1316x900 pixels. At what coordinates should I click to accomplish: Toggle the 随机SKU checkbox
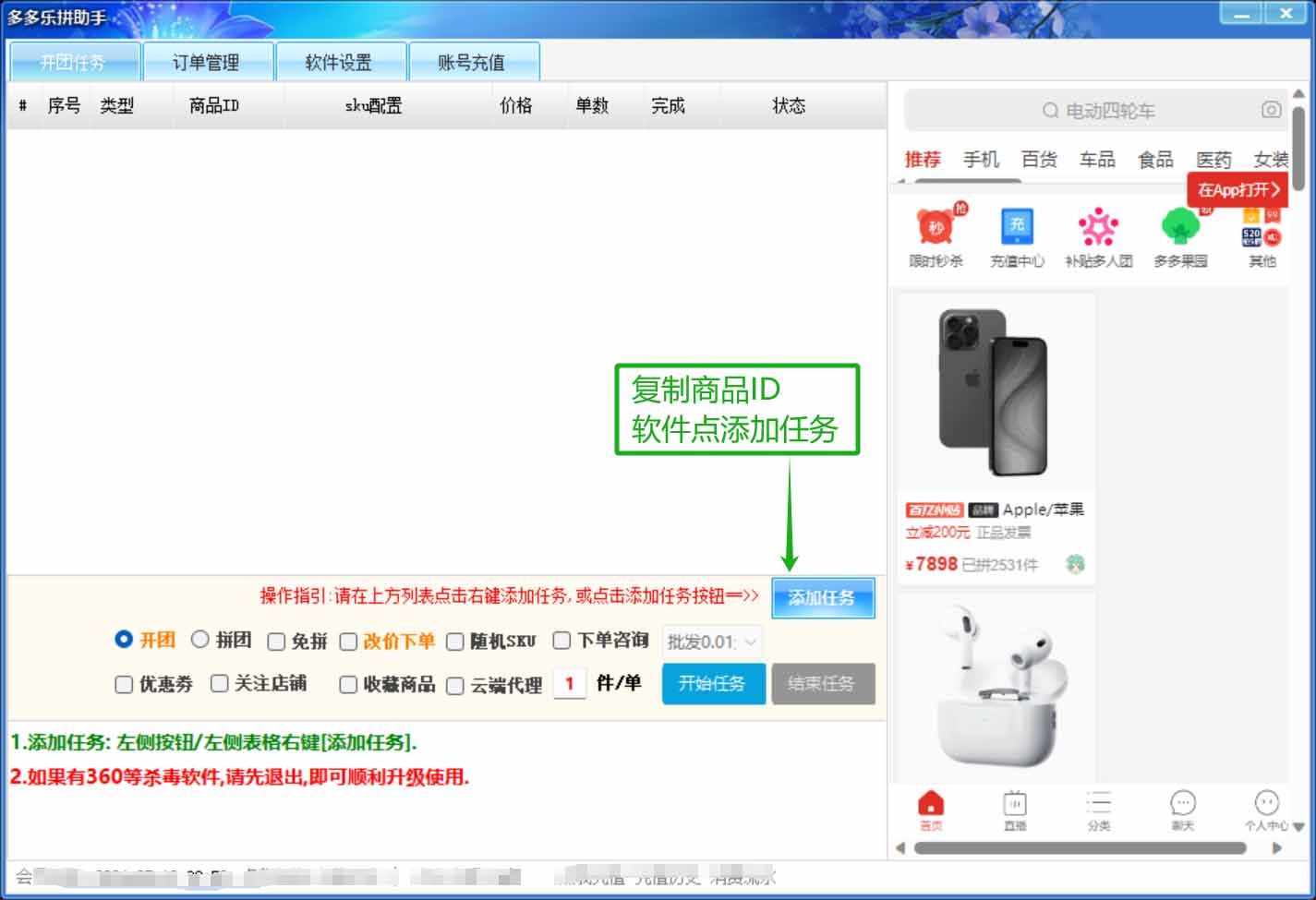[455, 642]
